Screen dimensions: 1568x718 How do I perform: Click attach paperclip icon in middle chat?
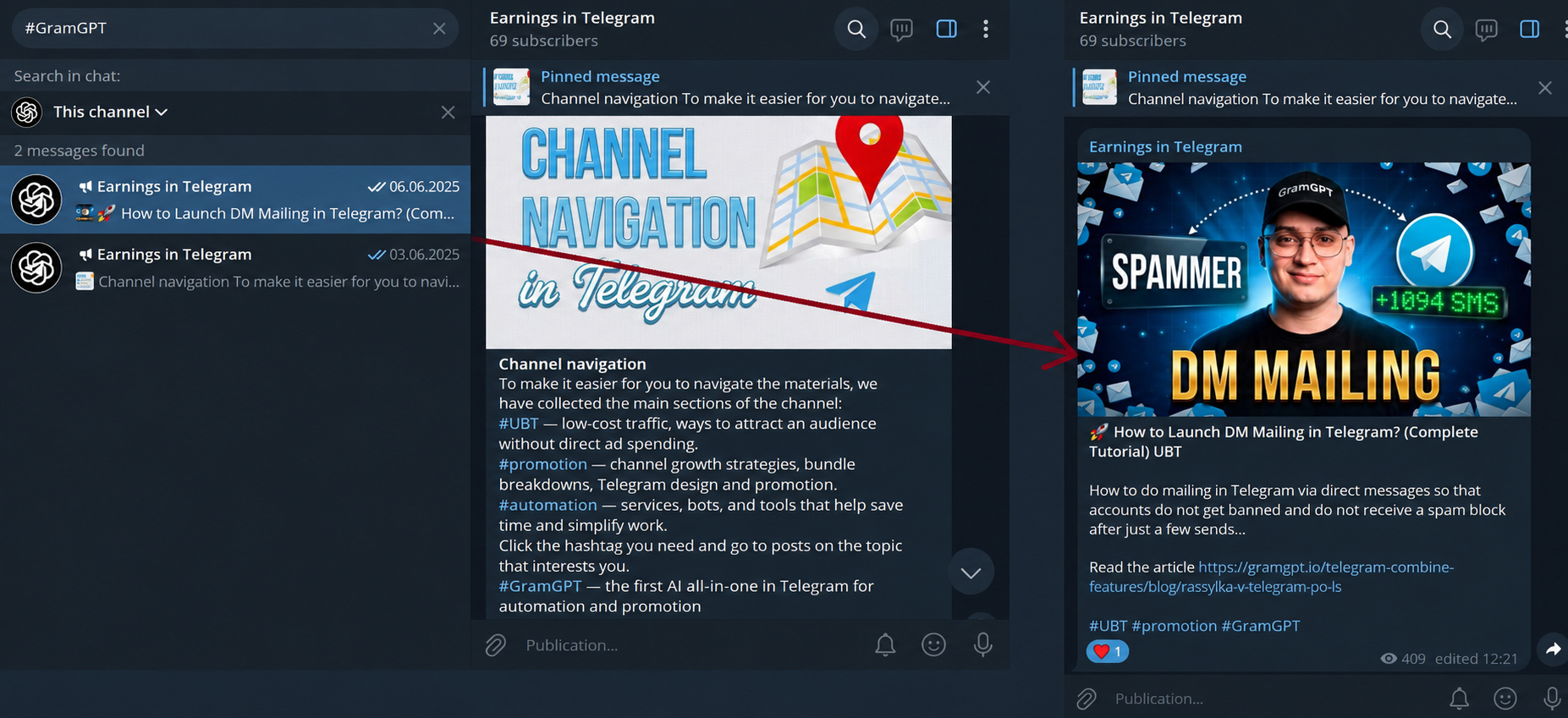[x=496, y=645]
